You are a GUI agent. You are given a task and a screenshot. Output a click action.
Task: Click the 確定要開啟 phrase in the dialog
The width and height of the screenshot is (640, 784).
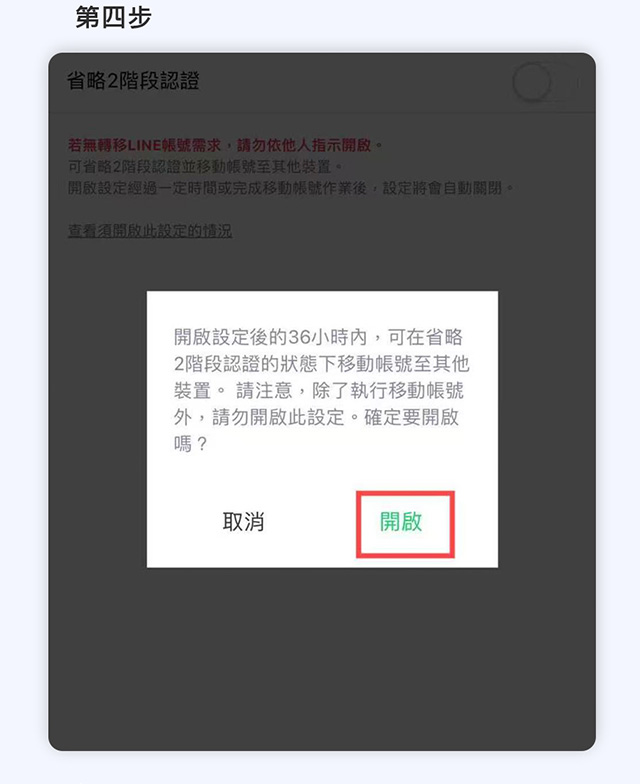point(412,417)
